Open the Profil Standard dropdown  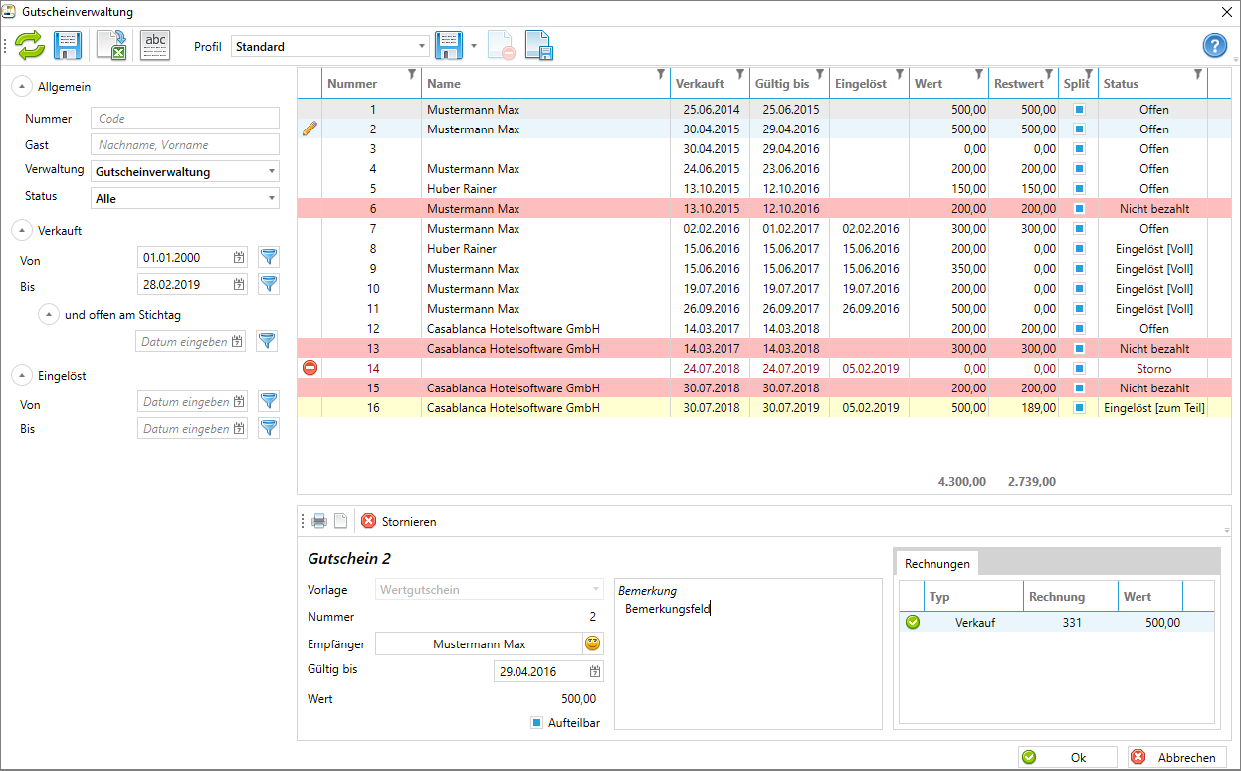(x=330, y=46)
